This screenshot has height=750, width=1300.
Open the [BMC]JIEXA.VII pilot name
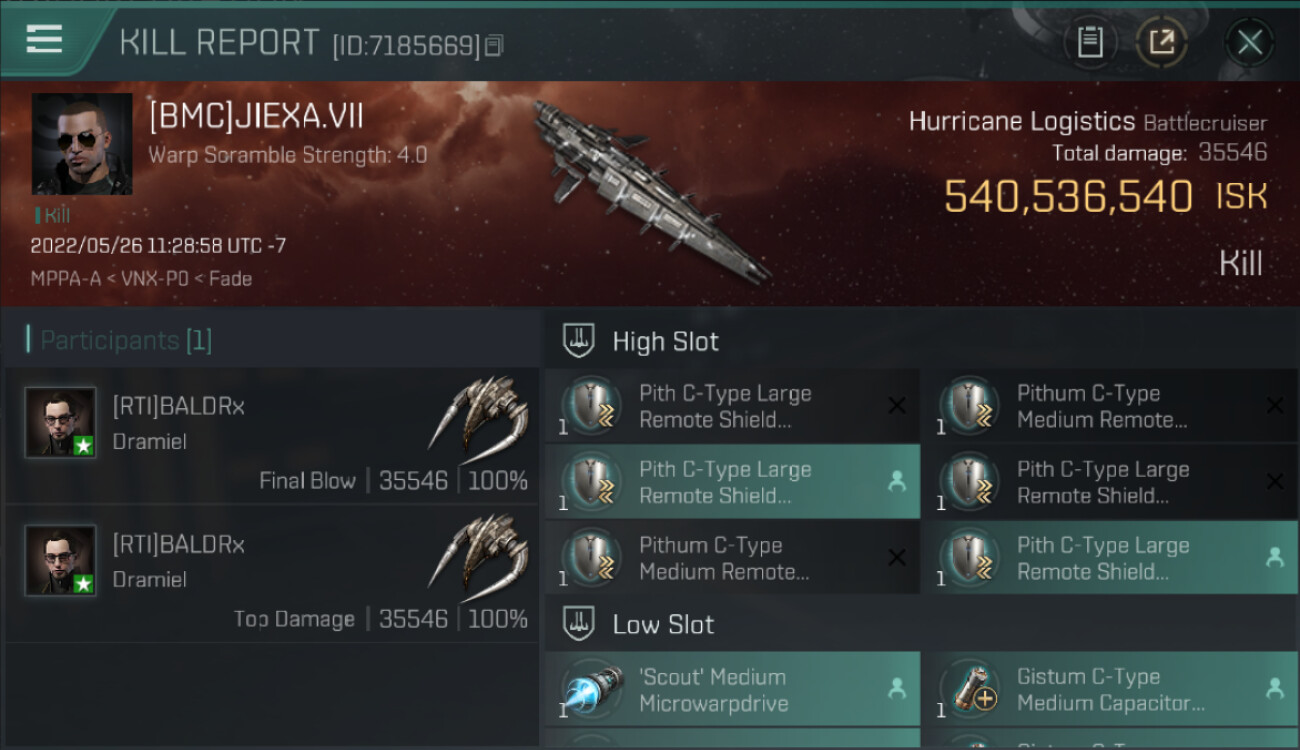point(255,117)
